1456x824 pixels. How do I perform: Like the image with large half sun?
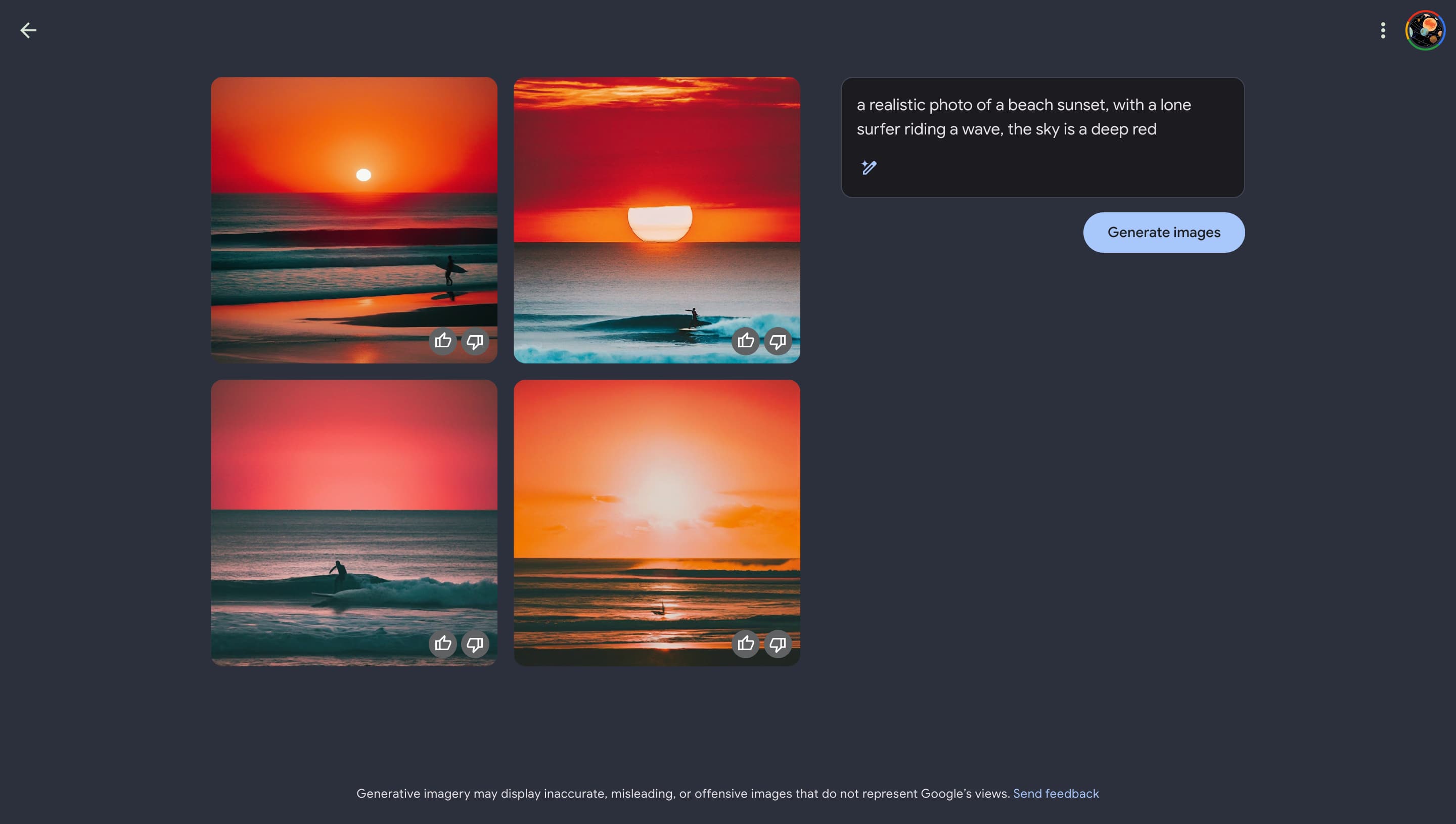point(745,341)
